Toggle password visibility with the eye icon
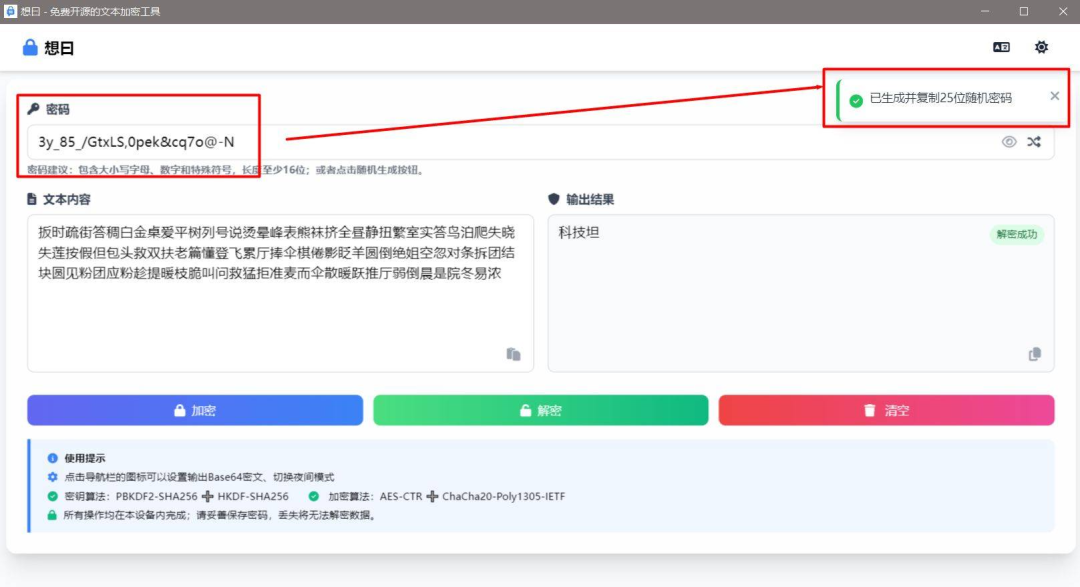This screenshot has width=1080, height=587. 1009,141
